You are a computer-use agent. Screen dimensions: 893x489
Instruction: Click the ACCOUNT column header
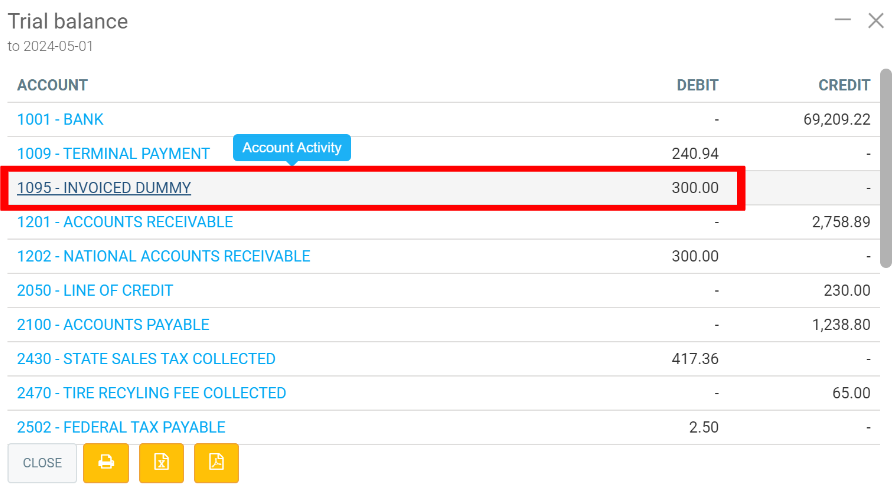[x=53, y=85]
